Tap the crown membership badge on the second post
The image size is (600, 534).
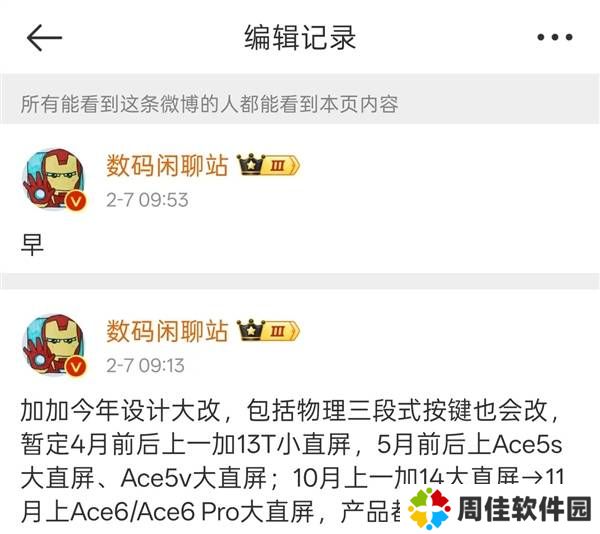tap(251, 330)
